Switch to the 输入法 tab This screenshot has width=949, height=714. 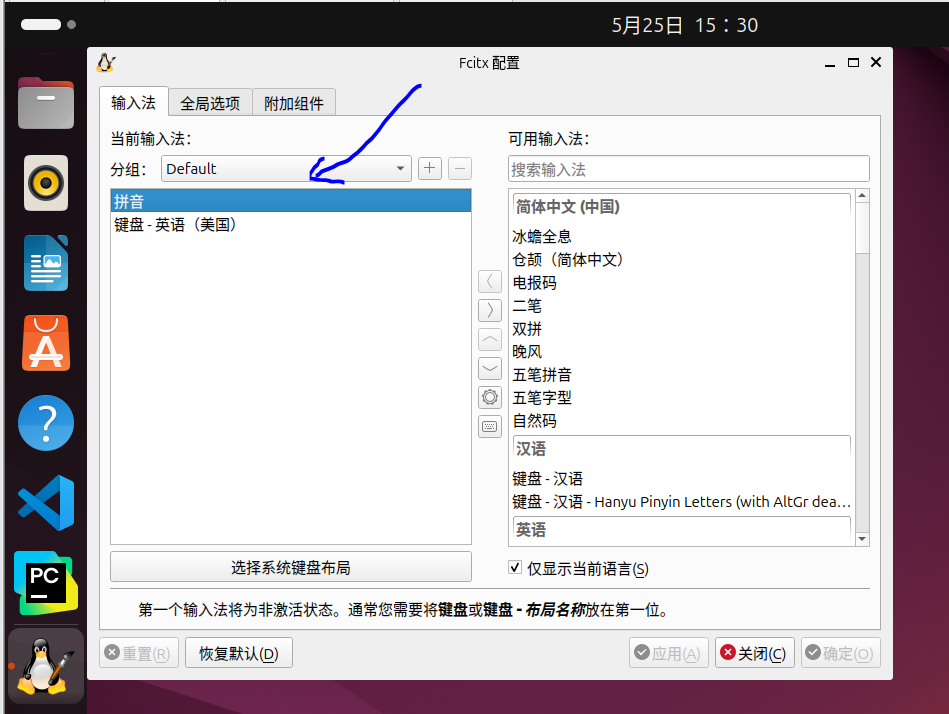tap(133, 102)
